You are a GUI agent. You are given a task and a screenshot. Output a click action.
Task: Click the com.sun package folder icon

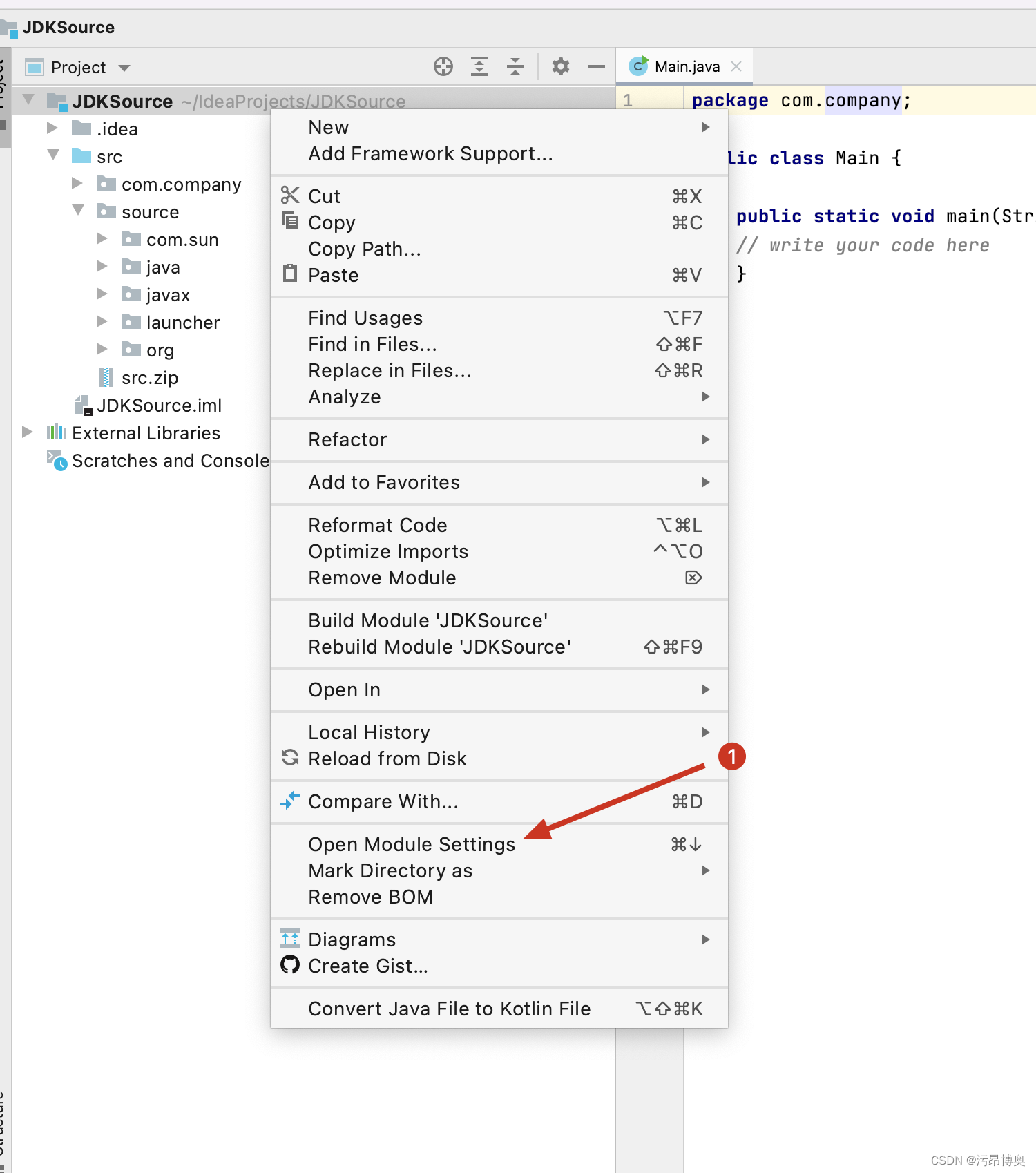131,239
